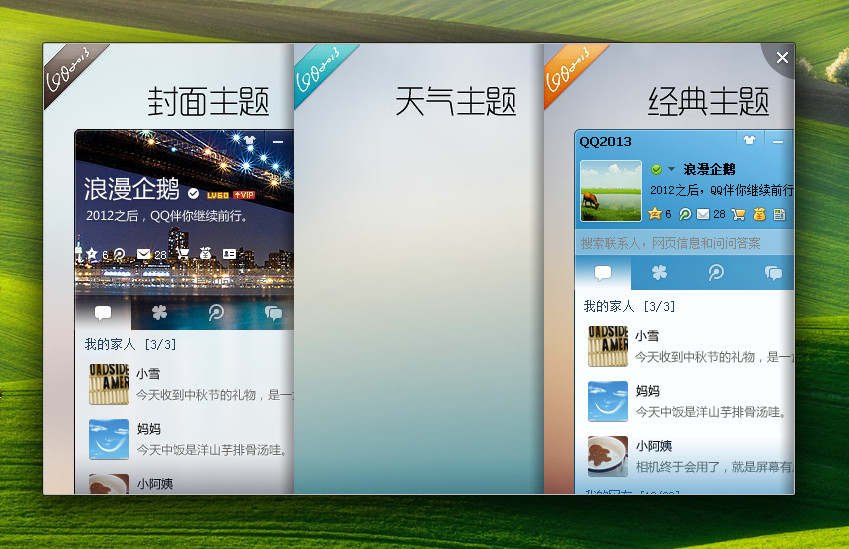The width and height of the screenshot is (849, 549).
Task: Click the profile landscape avatar in classic theme
Action: pyautogui.click(x=611, y=191)
